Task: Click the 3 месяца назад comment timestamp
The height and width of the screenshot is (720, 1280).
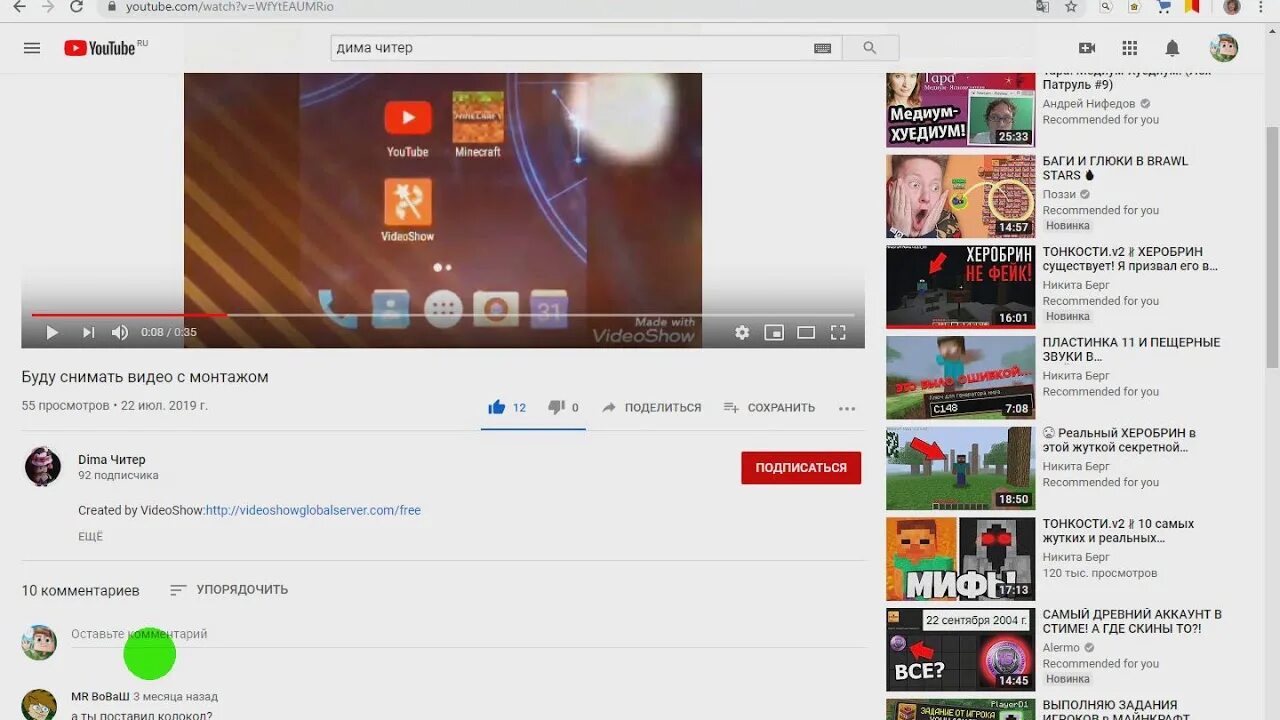Action: pyautogui.click(x=175, y=696)
